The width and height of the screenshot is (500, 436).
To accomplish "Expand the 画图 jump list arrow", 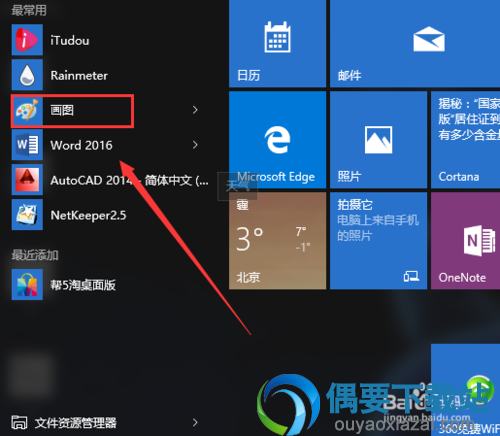I will coord(195,110).
